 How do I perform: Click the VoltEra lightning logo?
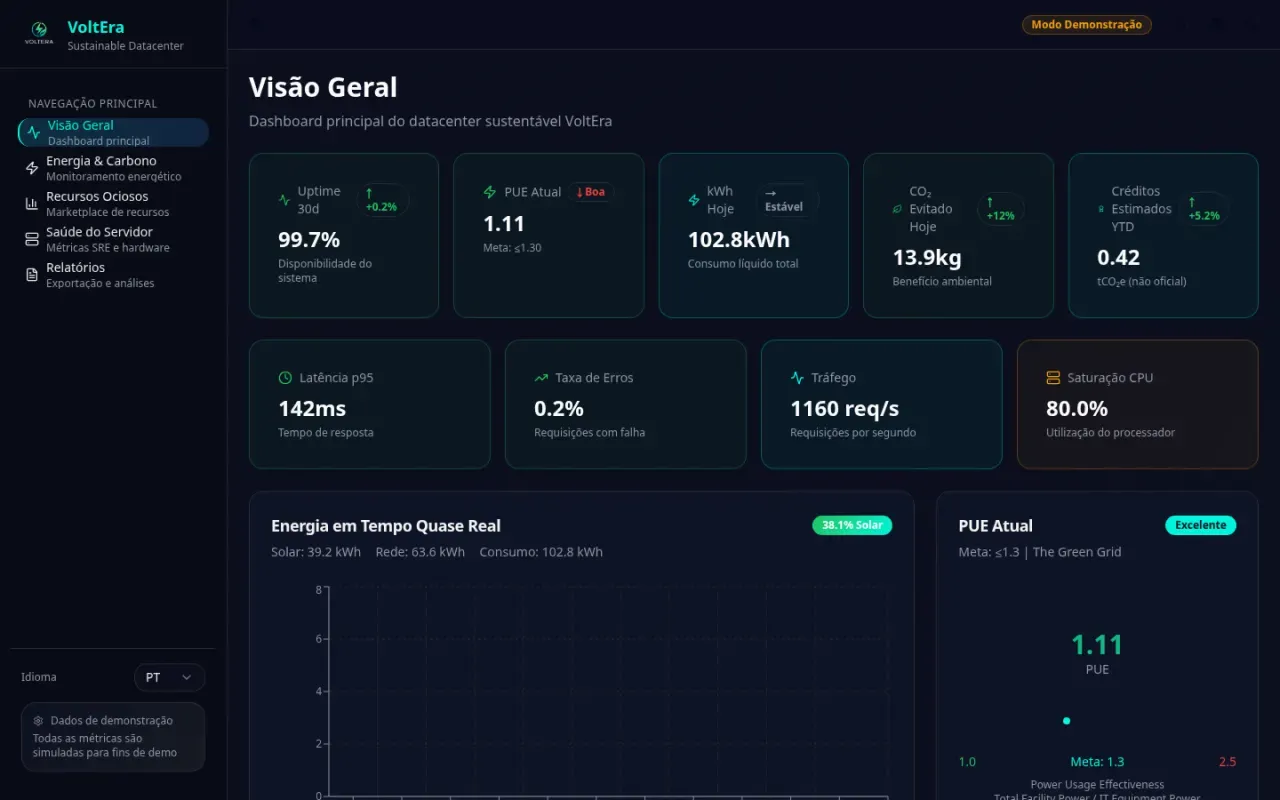[x=39, y=32]
